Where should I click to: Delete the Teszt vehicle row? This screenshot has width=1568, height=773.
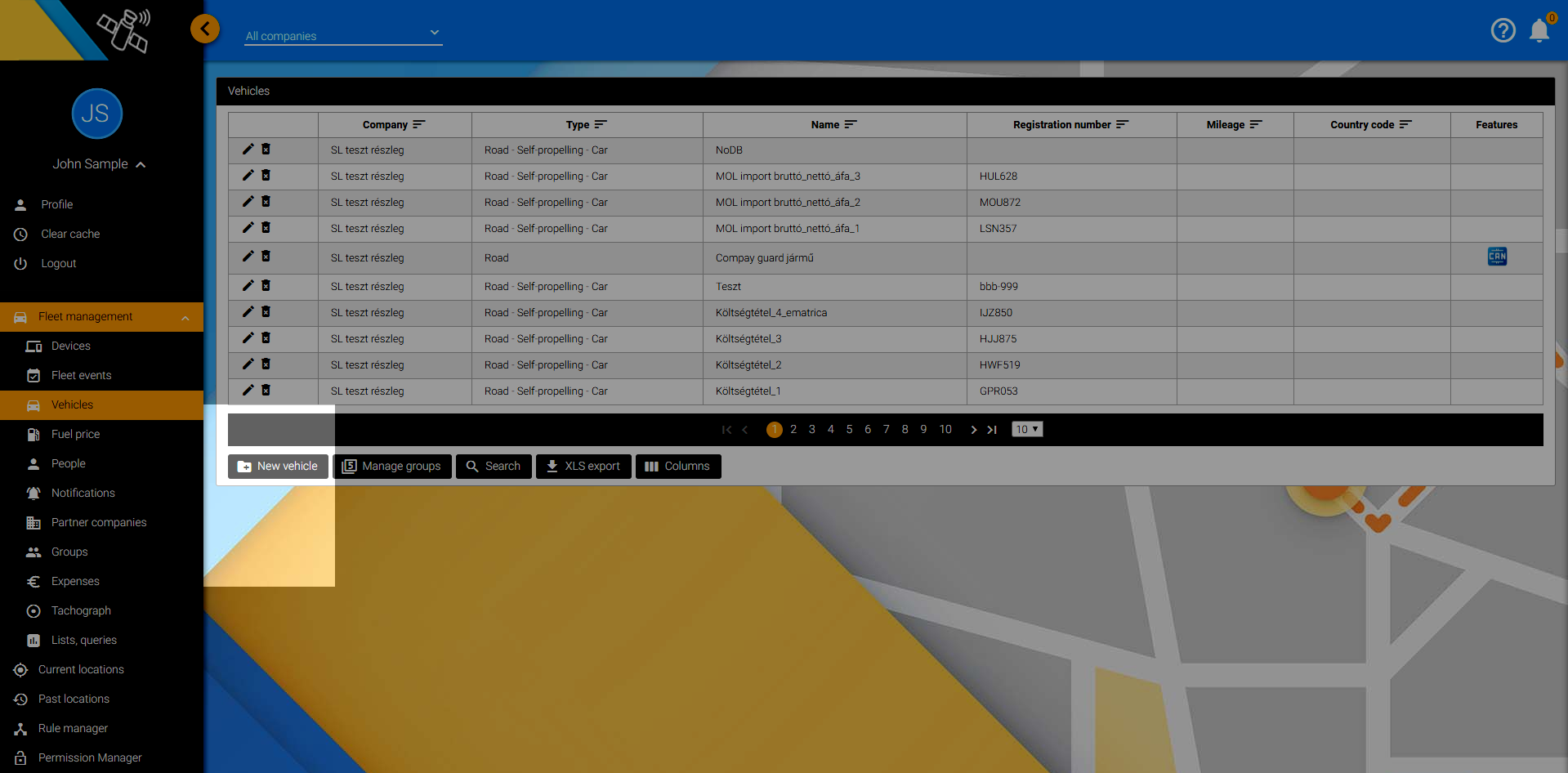pos(266,286)
